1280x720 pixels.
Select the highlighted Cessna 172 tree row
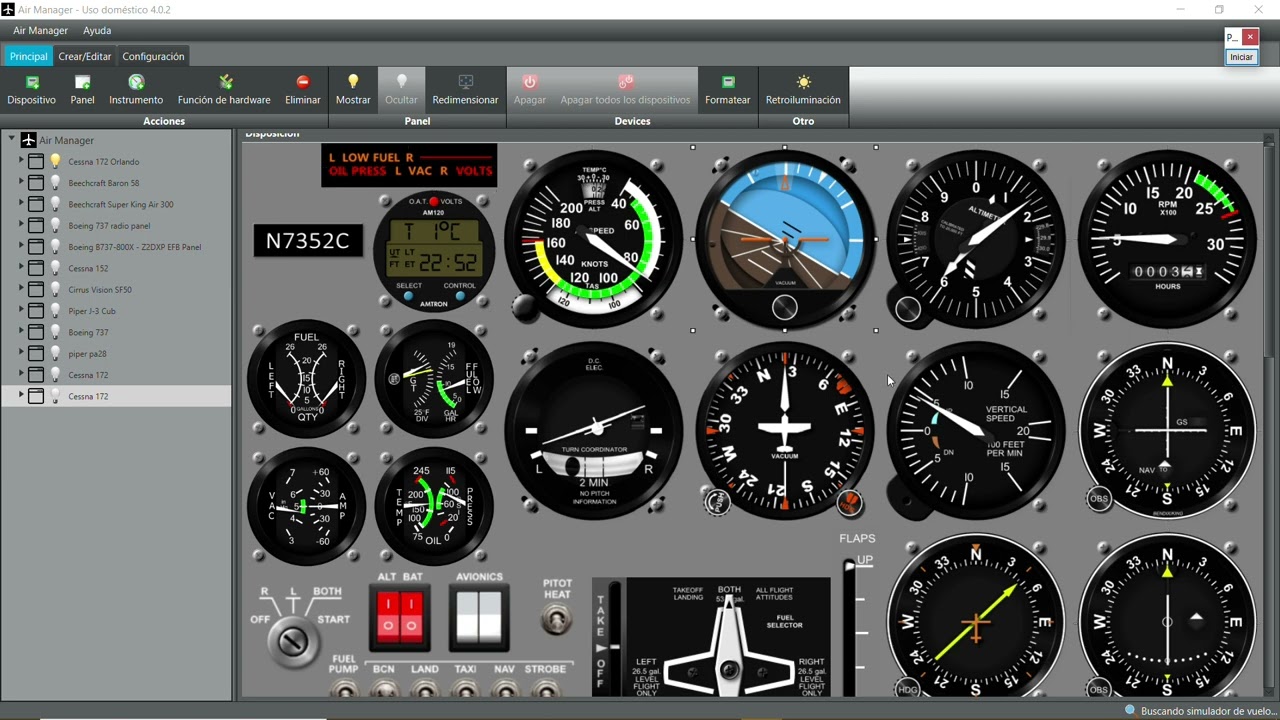[116, 396]
